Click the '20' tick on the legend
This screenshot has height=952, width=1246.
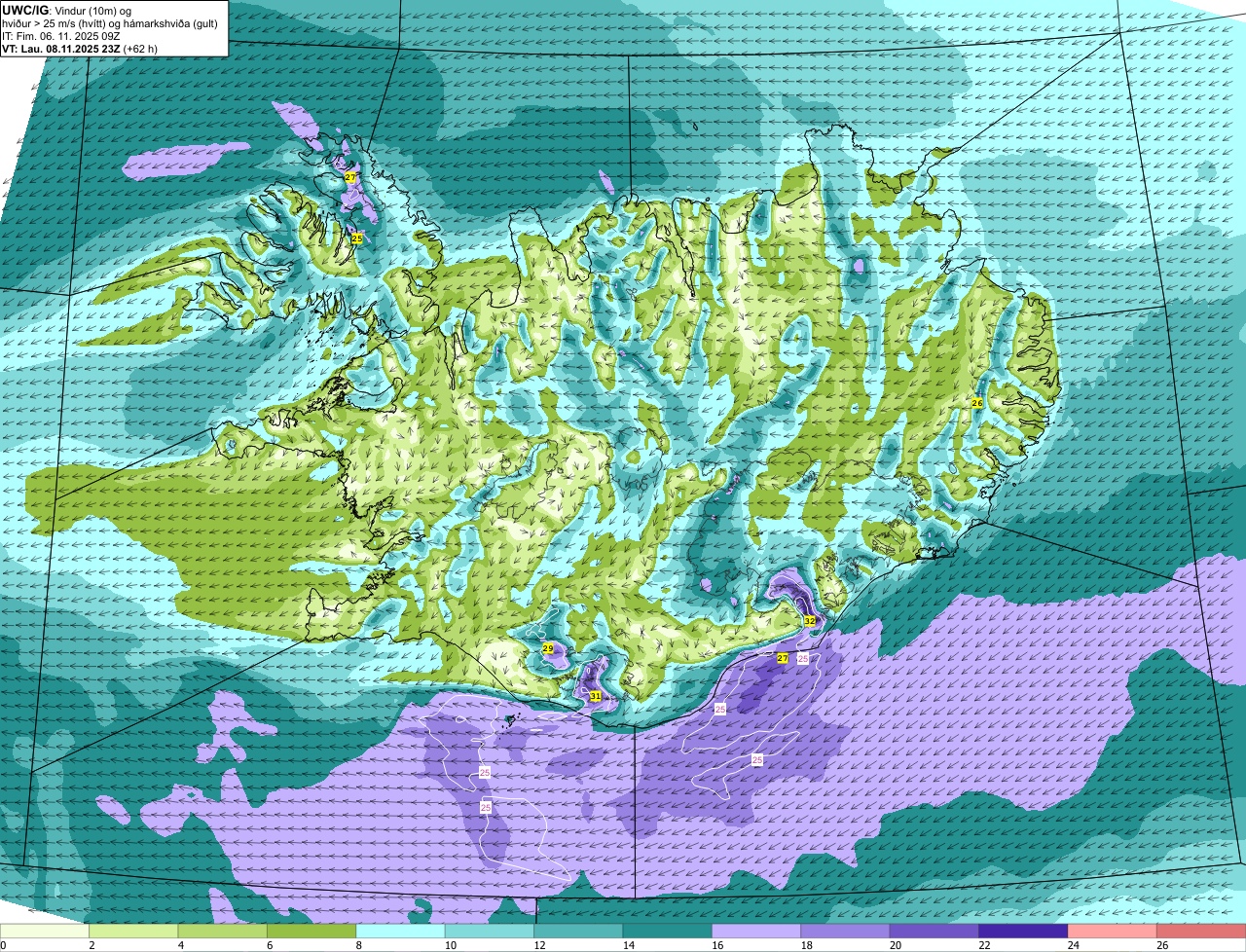[x=894, y=945]
